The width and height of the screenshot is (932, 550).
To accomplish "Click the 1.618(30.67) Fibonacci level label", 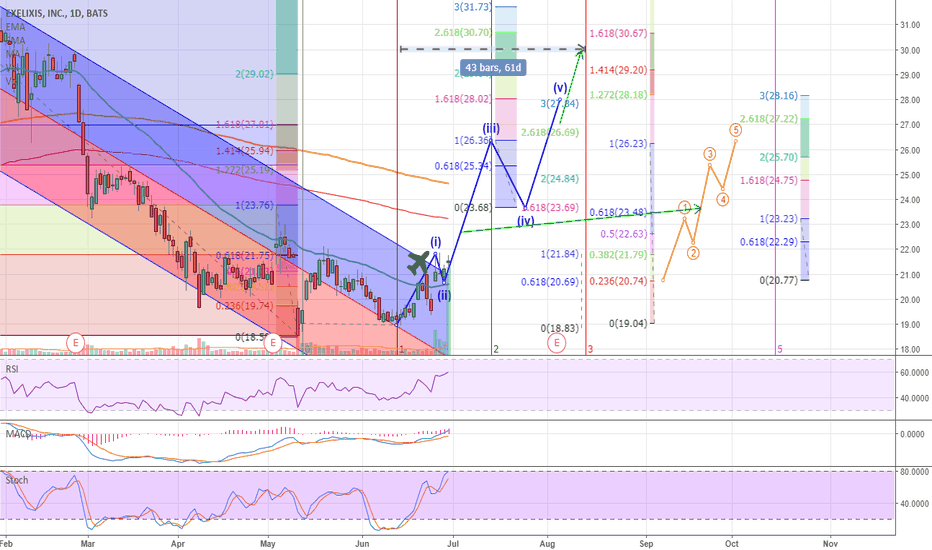I will tap(618, 33).
